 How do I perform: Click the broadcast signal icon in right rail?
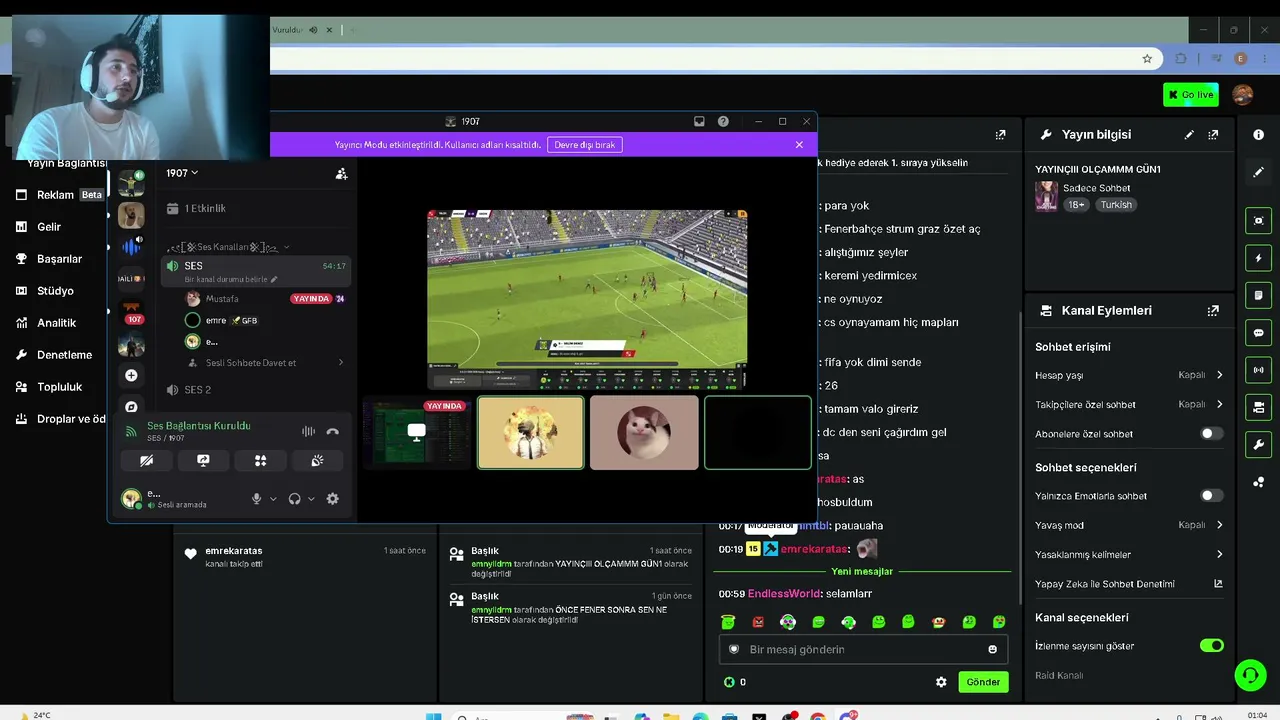click(x=1258, y=370)
